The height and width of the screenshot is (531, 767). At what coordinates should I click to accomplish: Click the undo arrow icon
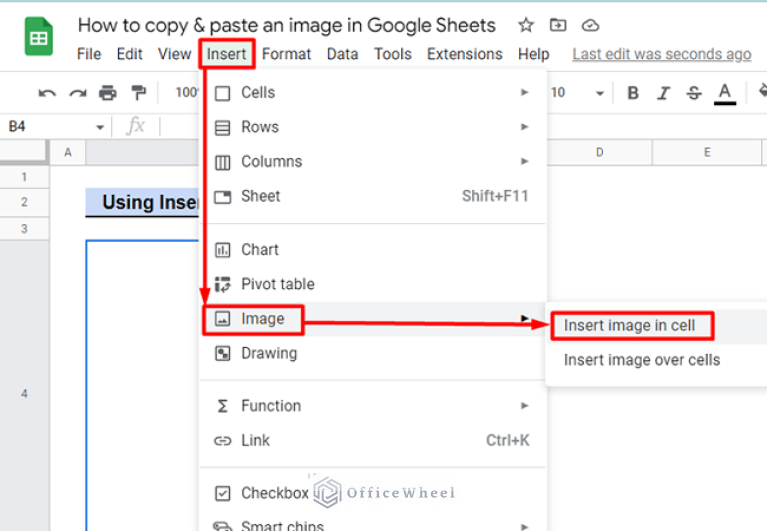click(x=47, y=93)
